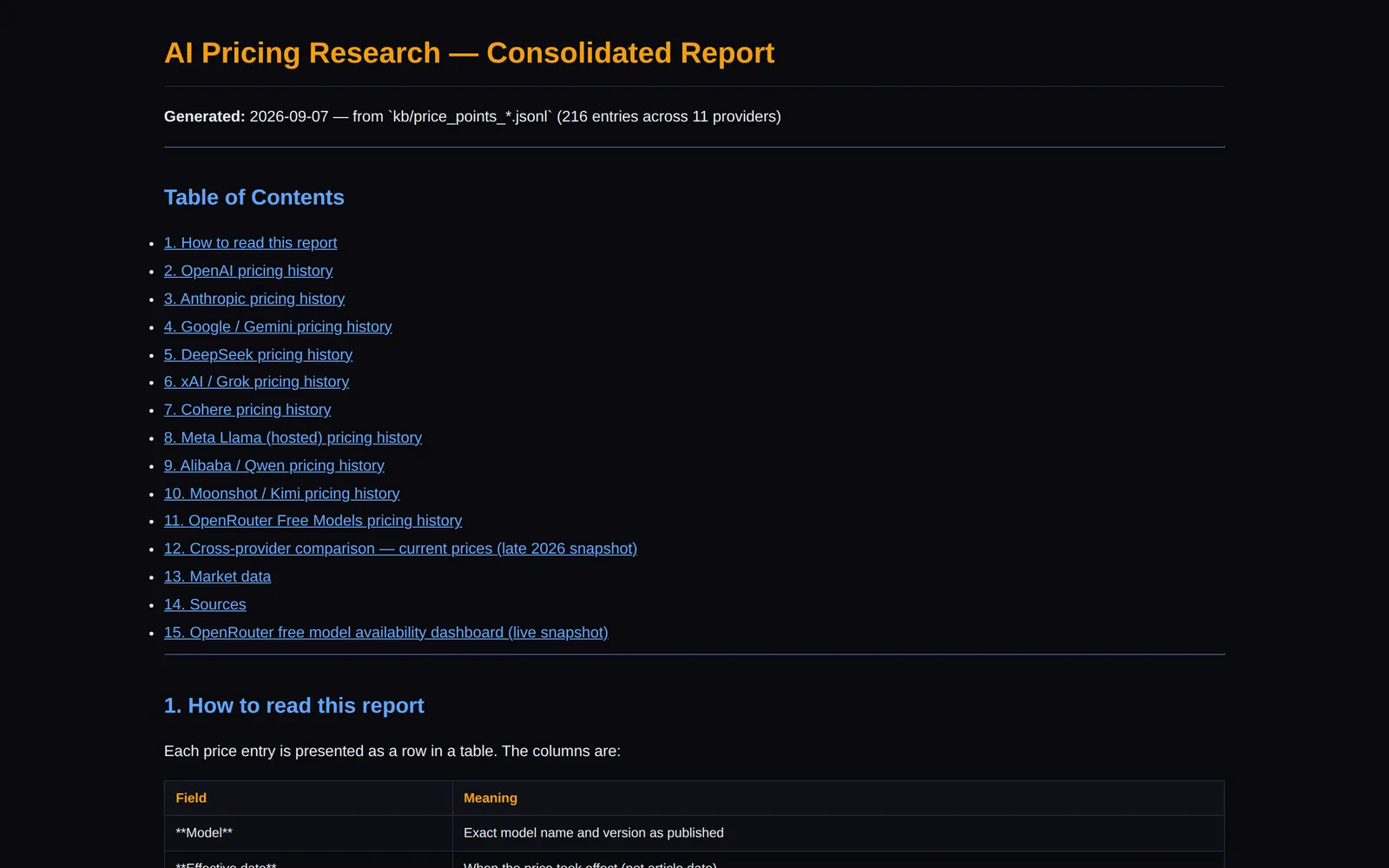Visit Moonshot / Kimi pricing history link

(282, 493)
